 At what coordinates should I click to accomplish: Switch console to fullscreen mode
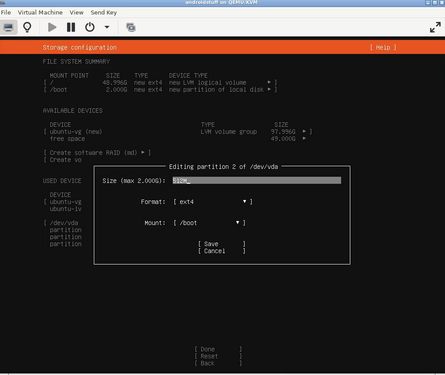click(435, 27)
